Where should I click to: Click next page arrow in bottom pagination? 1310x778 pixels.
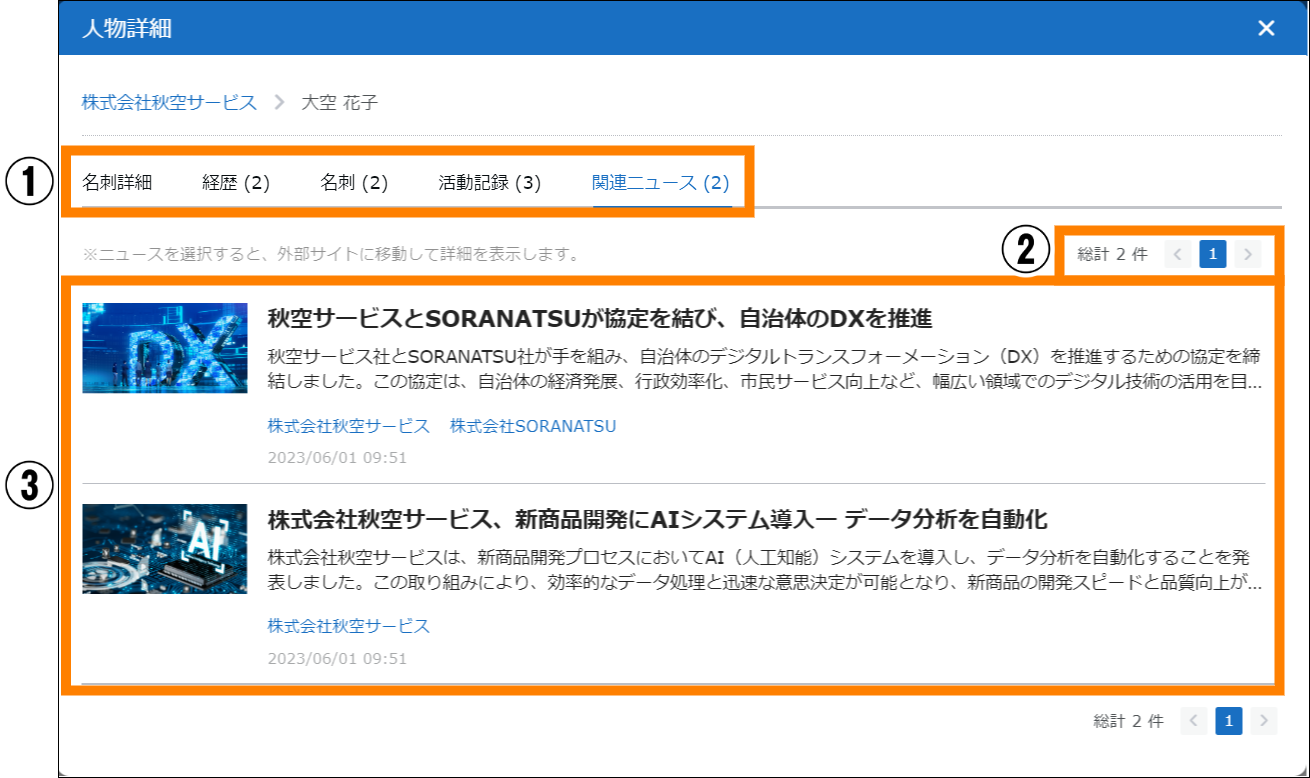tap(1264, 720)
